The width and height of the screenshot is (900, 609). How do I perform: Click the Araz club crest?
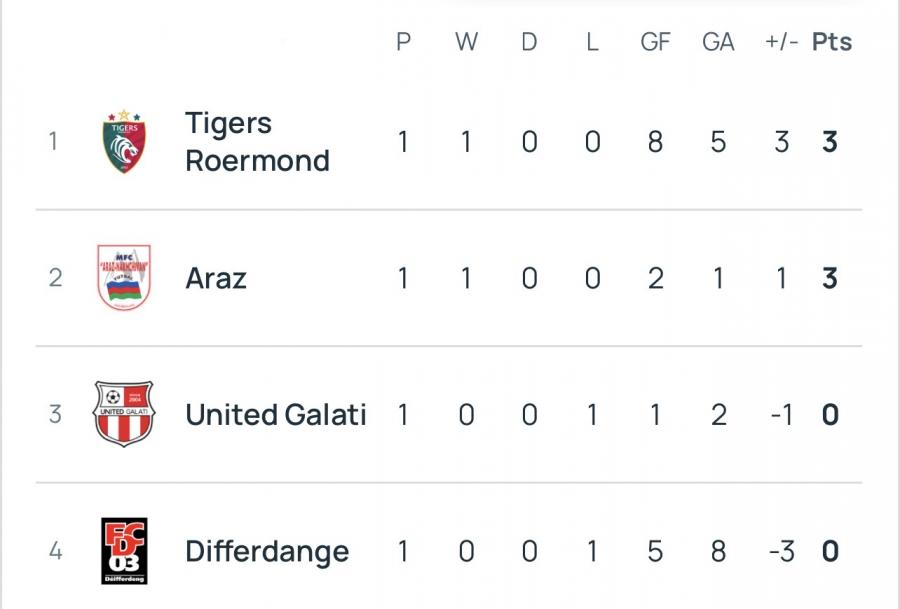pos(124,277)
